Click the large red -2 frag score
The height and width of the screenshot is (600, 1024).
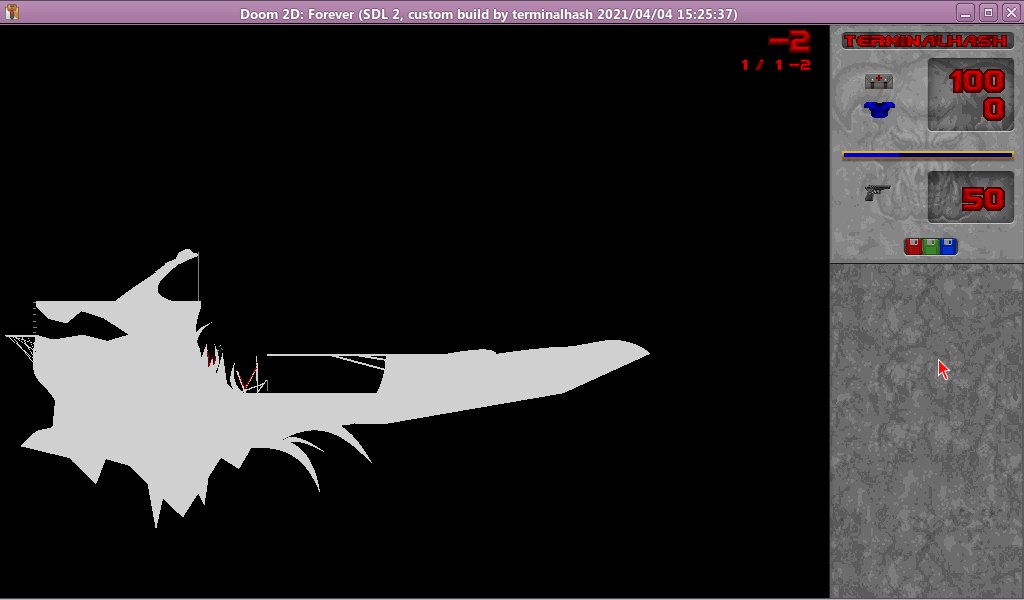click(x=790, y=42)
